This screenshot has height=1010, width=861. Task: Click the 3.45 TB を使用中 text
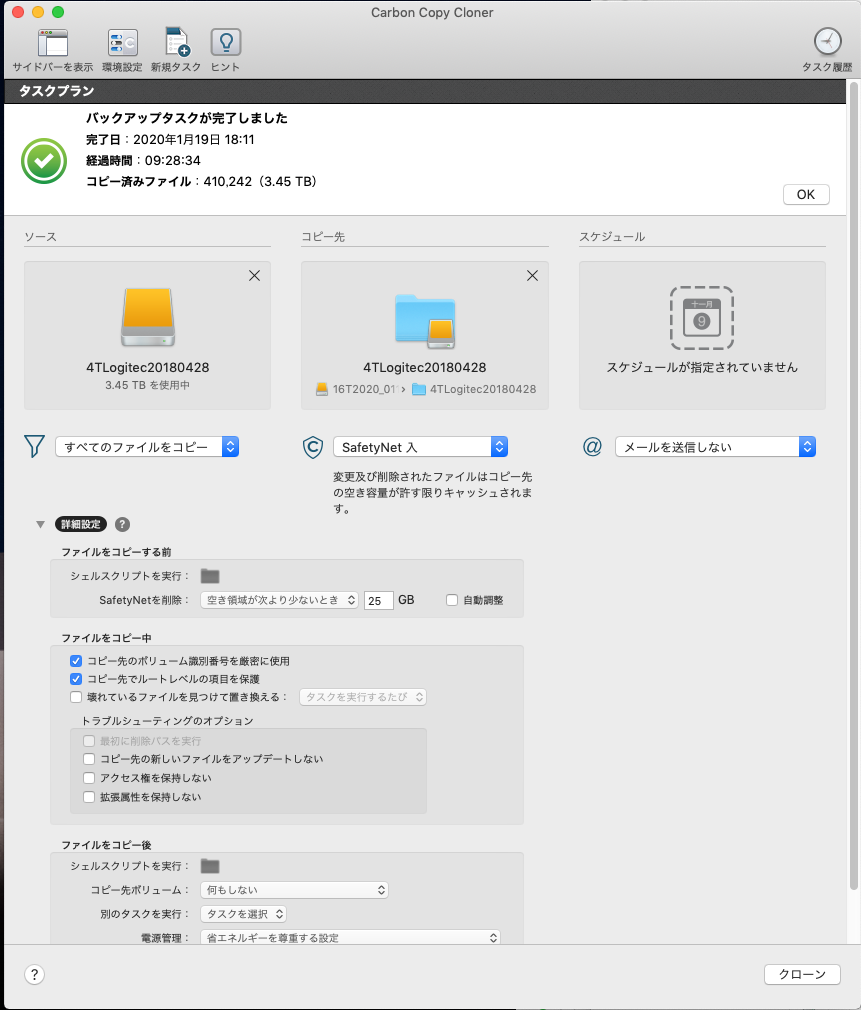(147, 385)
